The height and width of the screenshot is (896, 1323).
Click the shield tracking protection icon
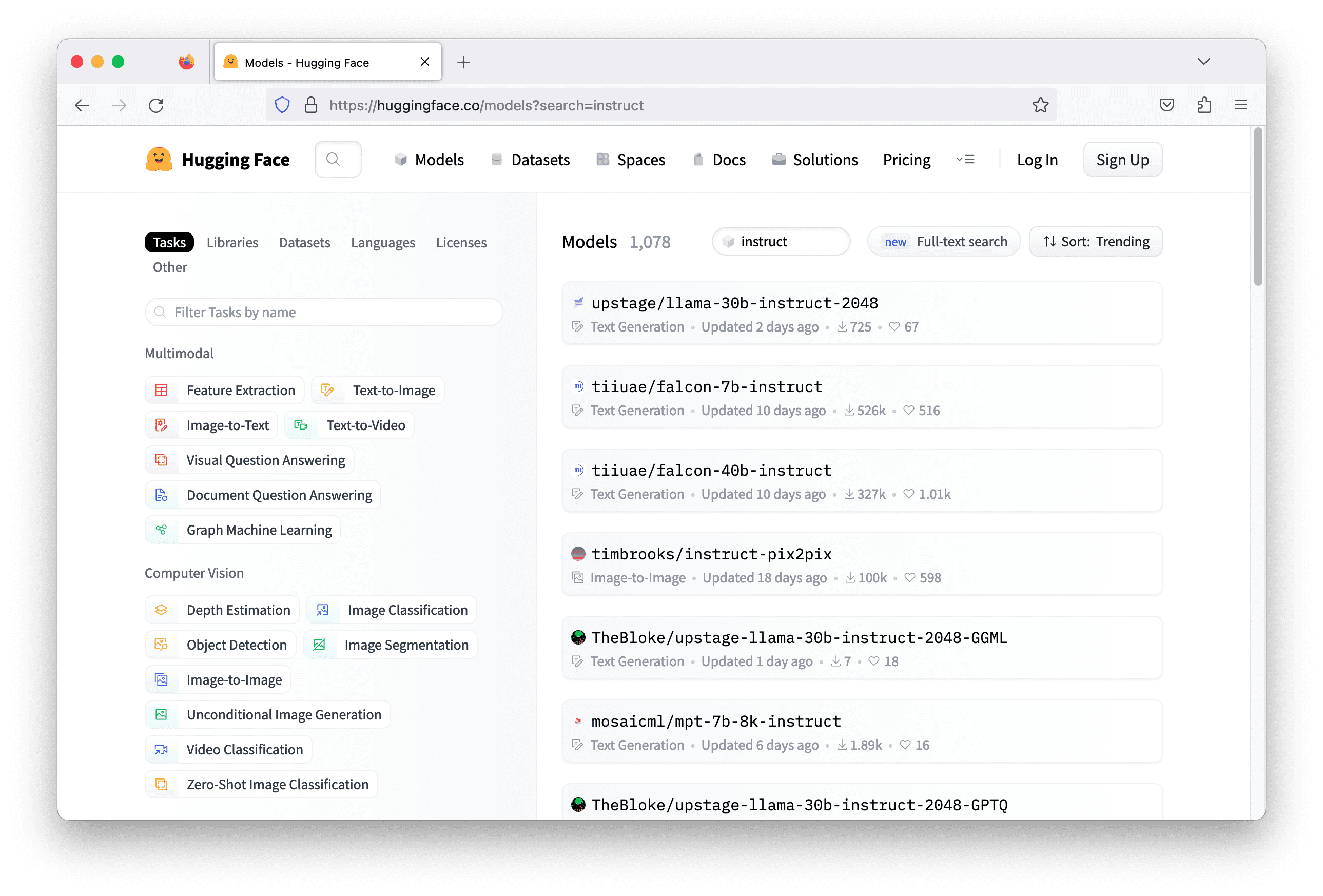282,105
